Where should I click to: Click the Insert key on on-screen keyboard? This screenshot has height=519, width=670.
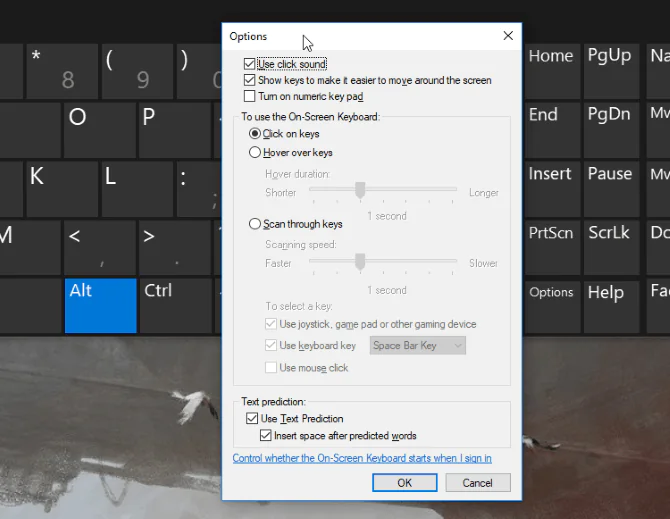(552, 189)
